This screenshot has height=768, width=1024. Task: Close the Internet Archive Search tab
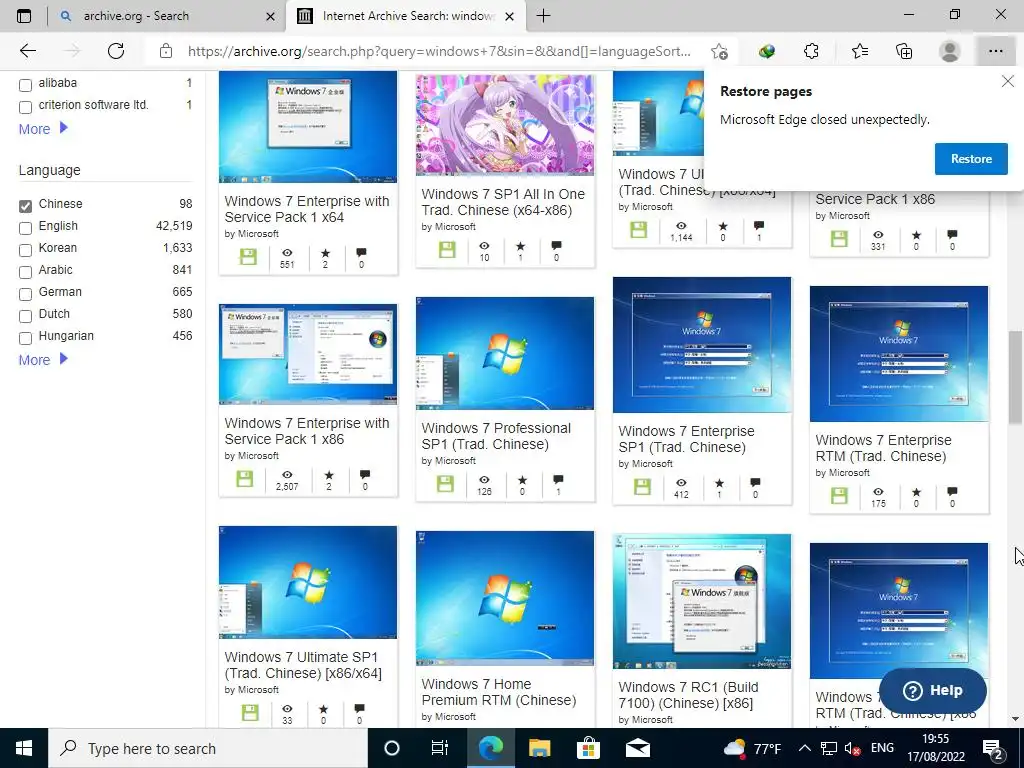[x=510, y=16]
